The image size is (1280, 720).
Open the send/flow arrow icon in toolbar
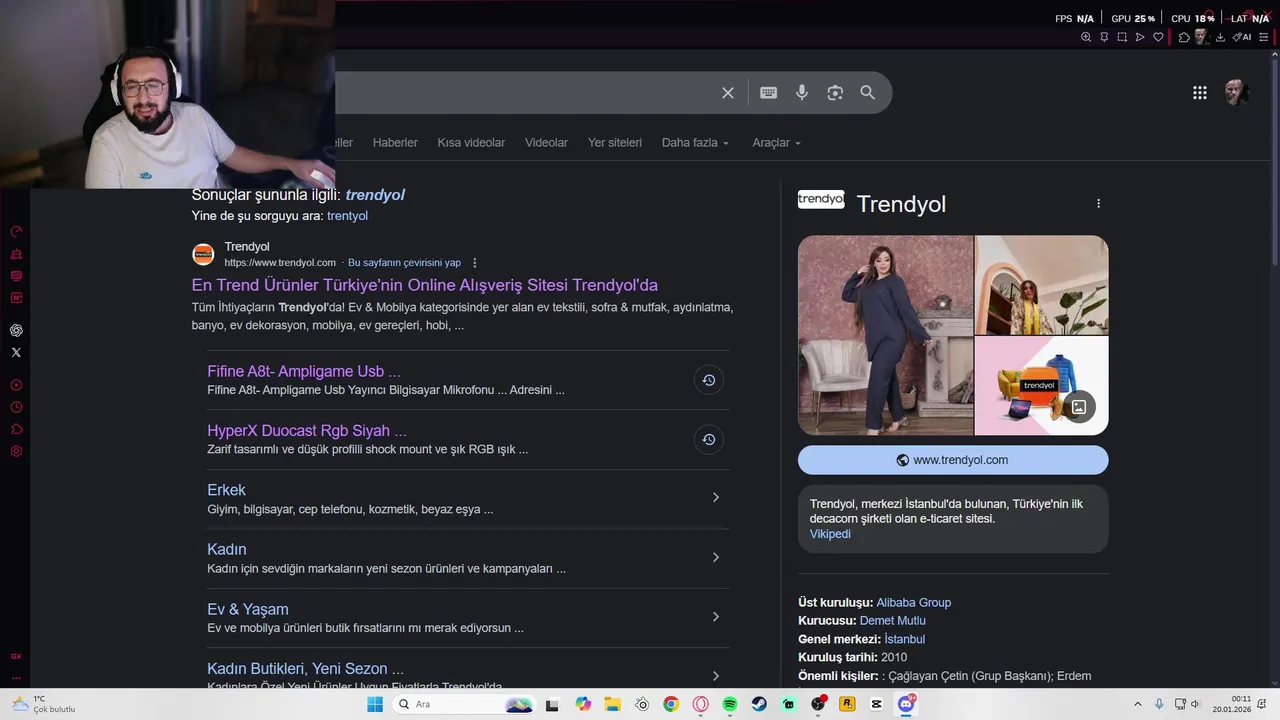click(x=1140, y=37)
